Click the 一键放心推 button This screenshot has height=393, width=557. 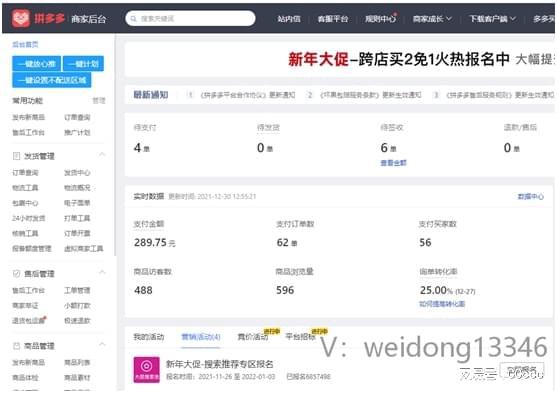pyautogui.click(x=37, y=64)
